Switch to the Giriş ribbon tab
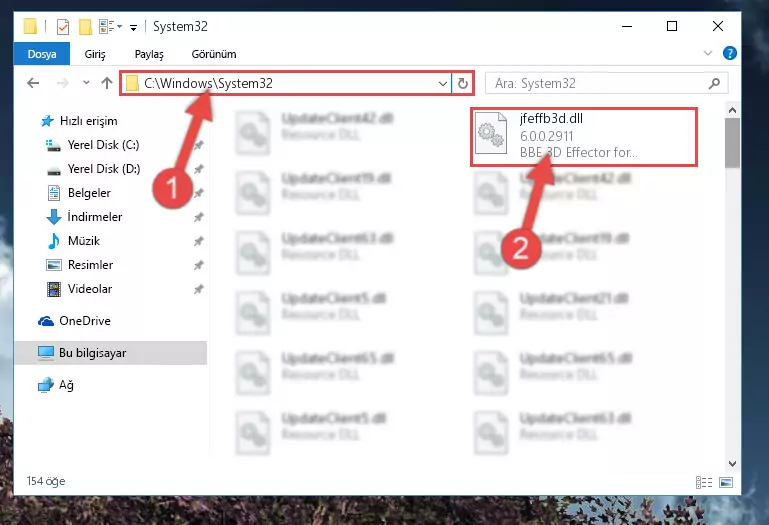Viewport: 769px width, 525px height. pos(95,54)
